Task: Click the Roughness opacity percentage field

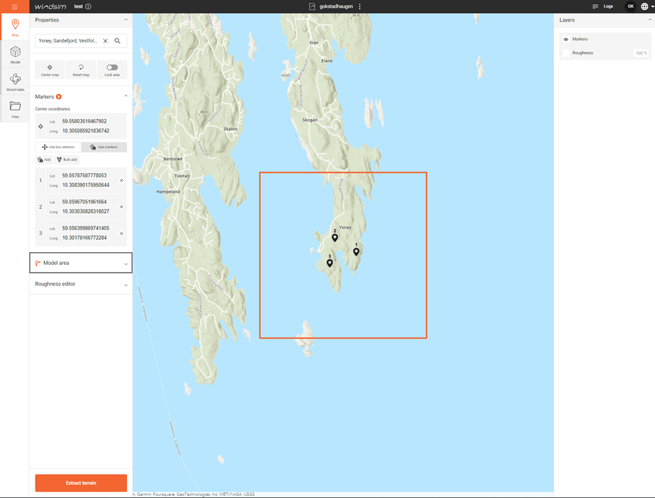Action: coord(641,53)
